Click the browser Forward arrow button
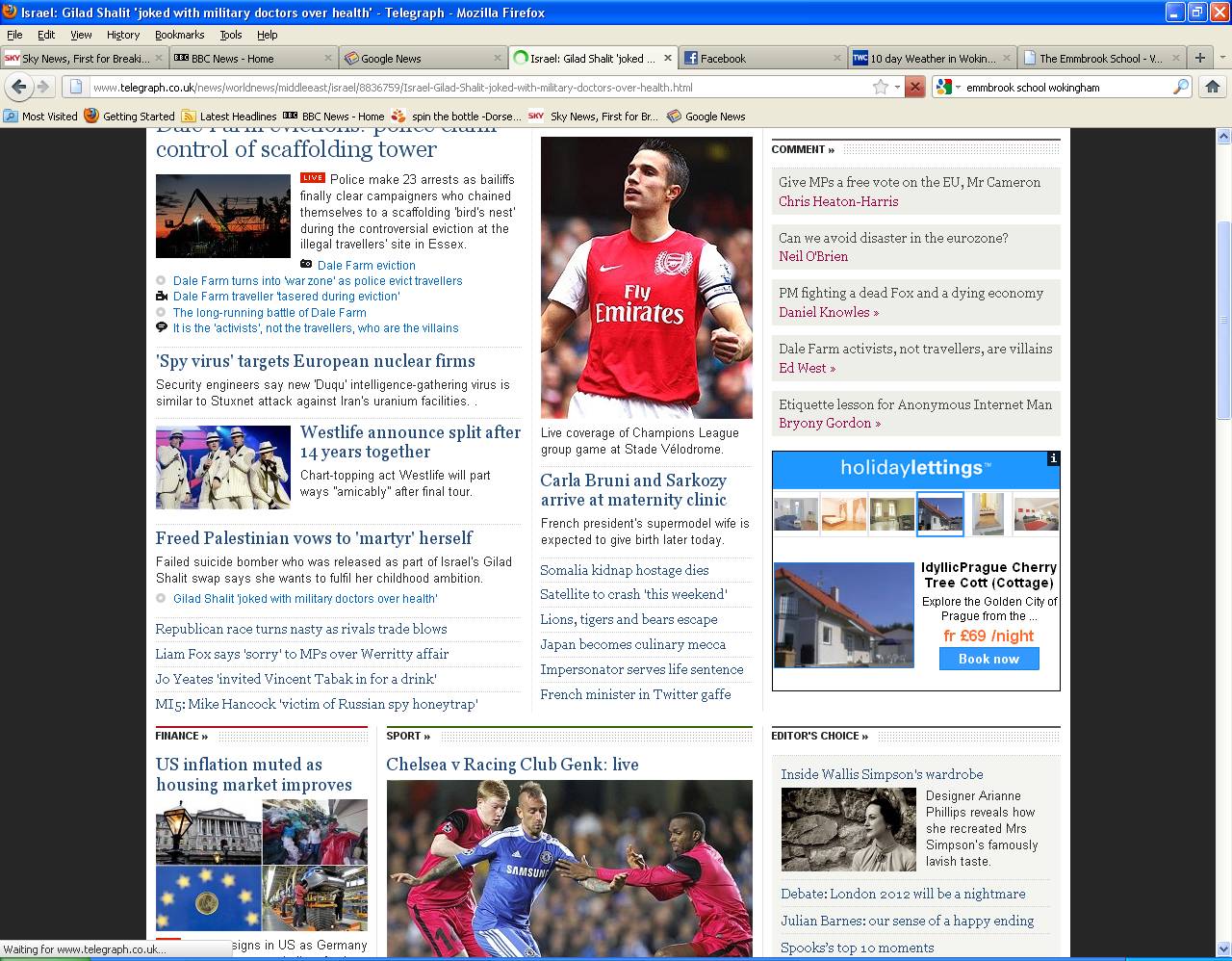The height and width of the screenshot is (961, 1232). (x=43, y=87)
